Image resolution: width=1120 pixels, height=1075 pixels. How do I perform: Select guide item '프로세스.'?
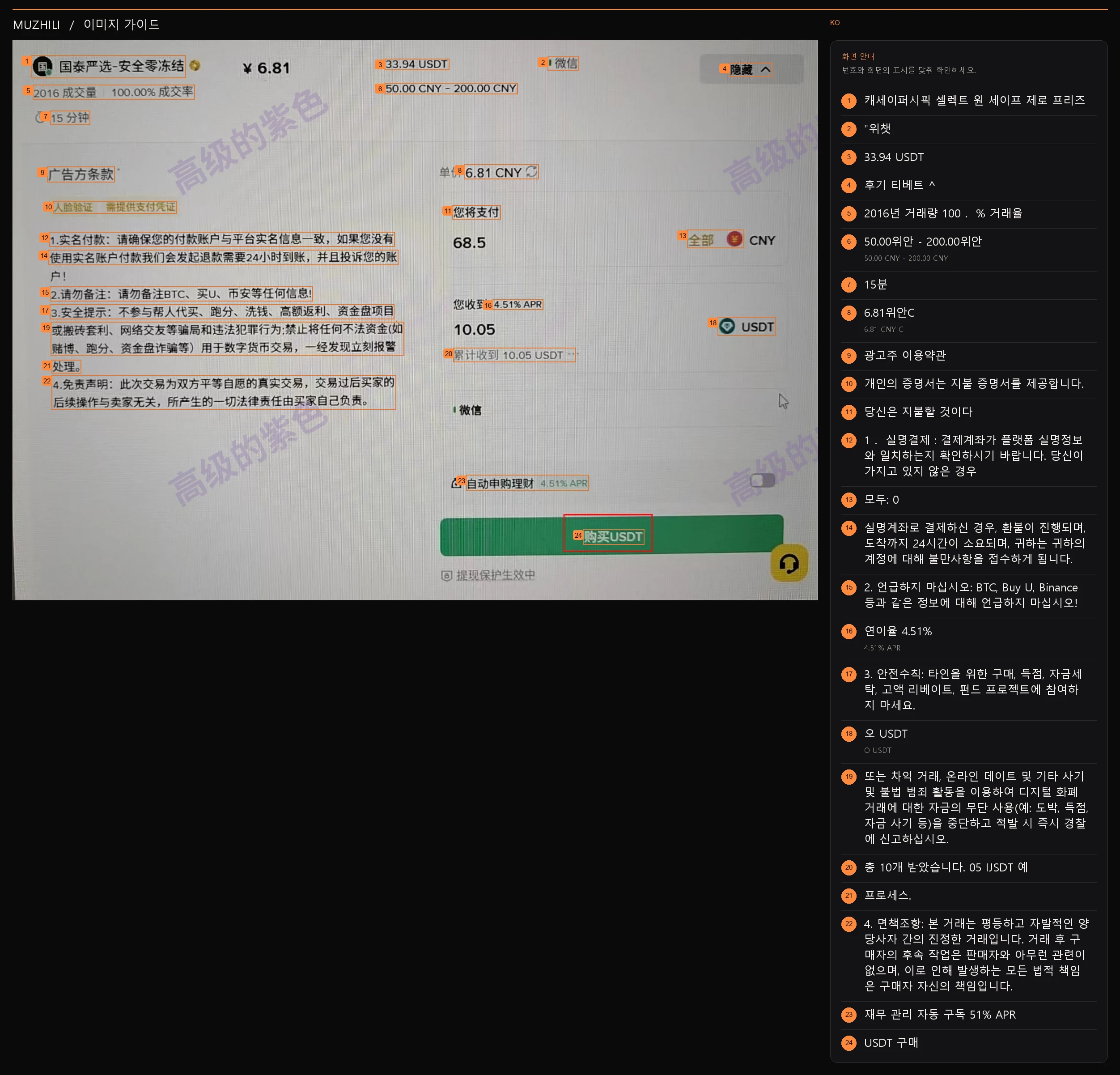pos(968,896)
